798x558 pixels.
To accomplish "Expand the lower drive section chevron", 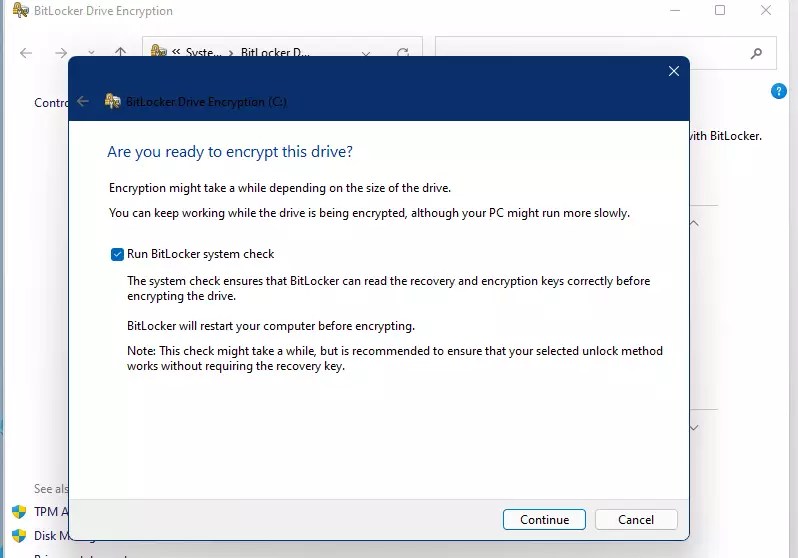I will click(694, 428).
